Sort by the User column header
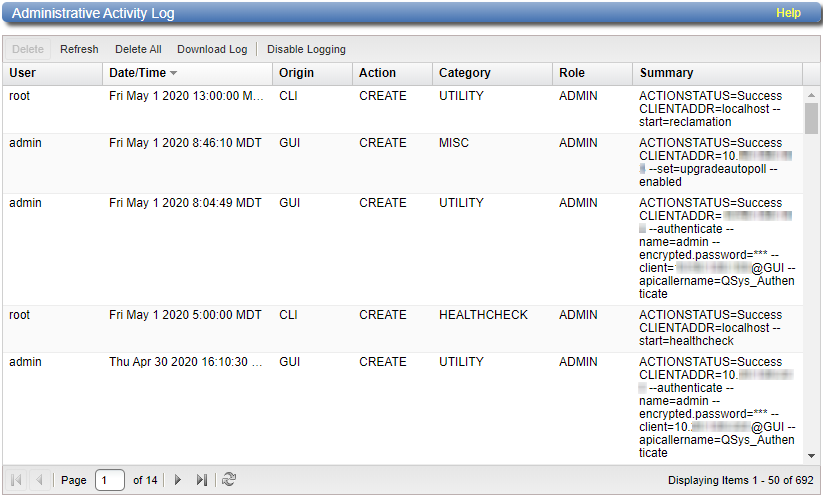 point(23,73)
